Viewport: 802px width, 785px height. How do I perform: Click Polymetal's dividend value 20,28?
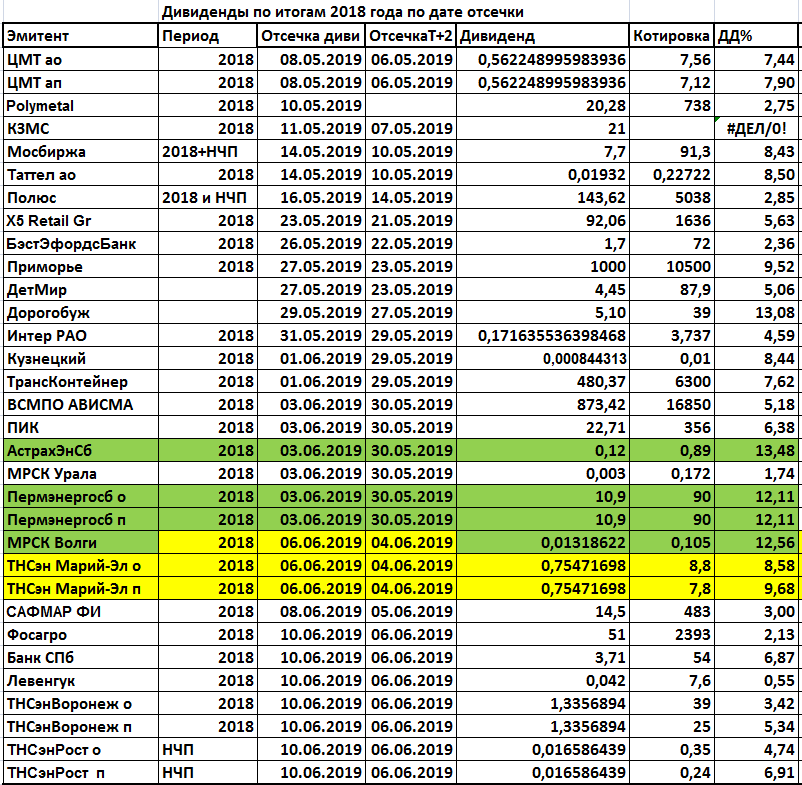click(542, 105)
